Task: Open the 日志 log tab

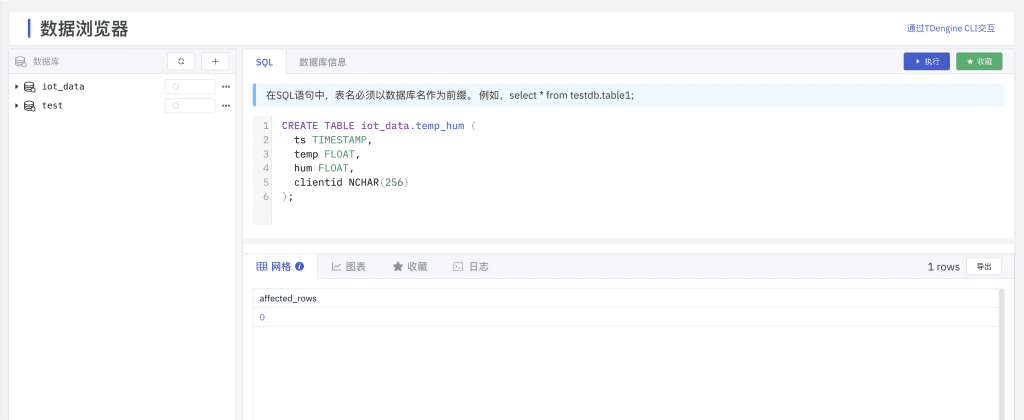Action: [x=471, y=267]
